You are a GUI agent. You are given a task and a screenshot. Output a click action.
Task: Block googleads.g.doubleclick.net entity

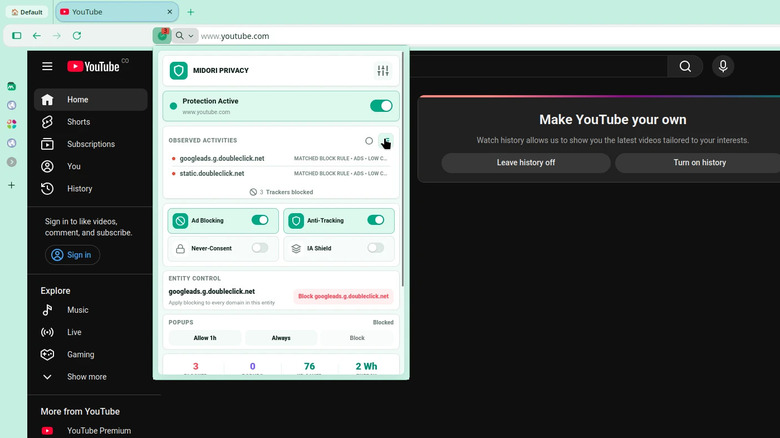tap(343, 296)
